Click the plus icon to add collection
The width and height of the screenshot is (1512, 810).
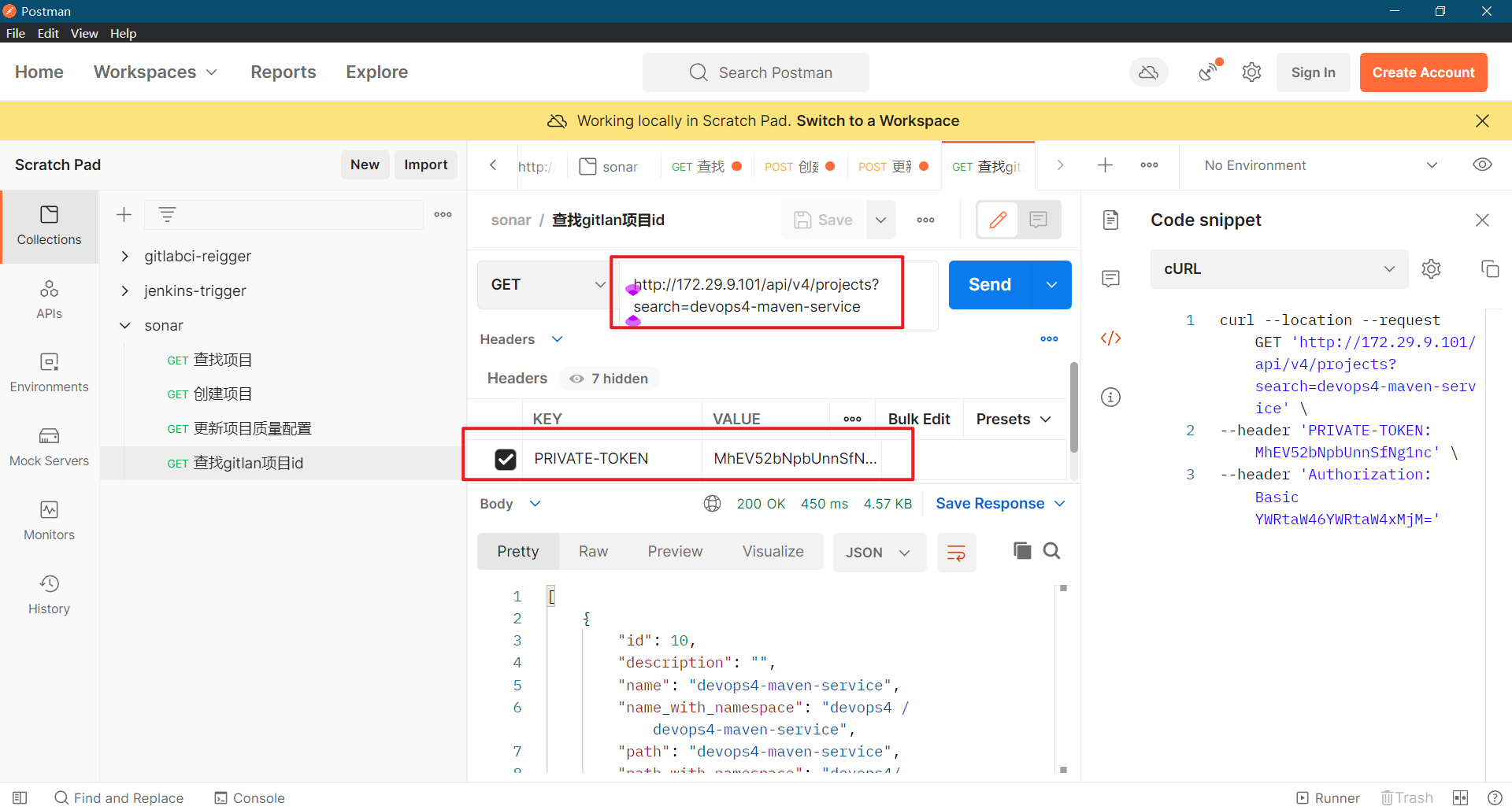click(x=124, y=214)
